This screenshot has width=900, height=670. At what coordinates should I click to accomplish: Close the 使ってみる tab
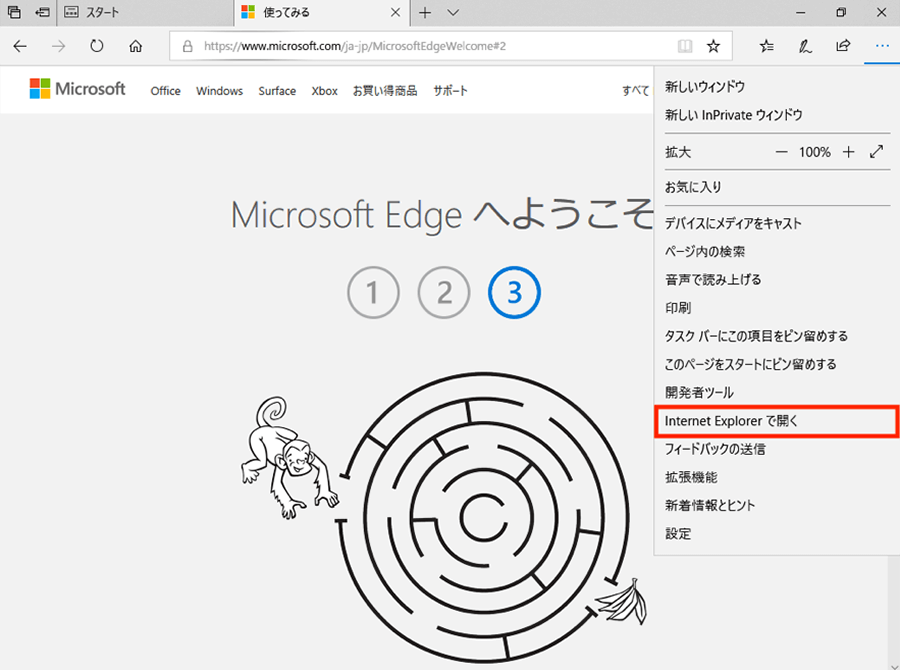pos(395,13)
